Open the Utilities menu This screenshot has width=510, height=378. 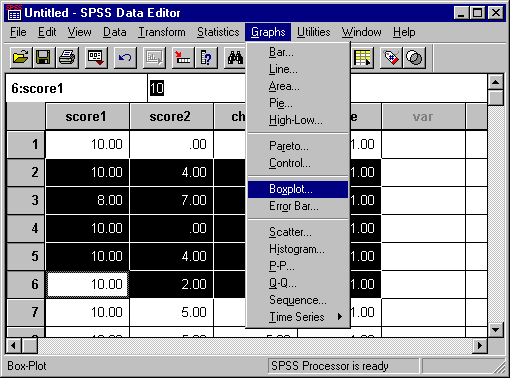[314, 32]
